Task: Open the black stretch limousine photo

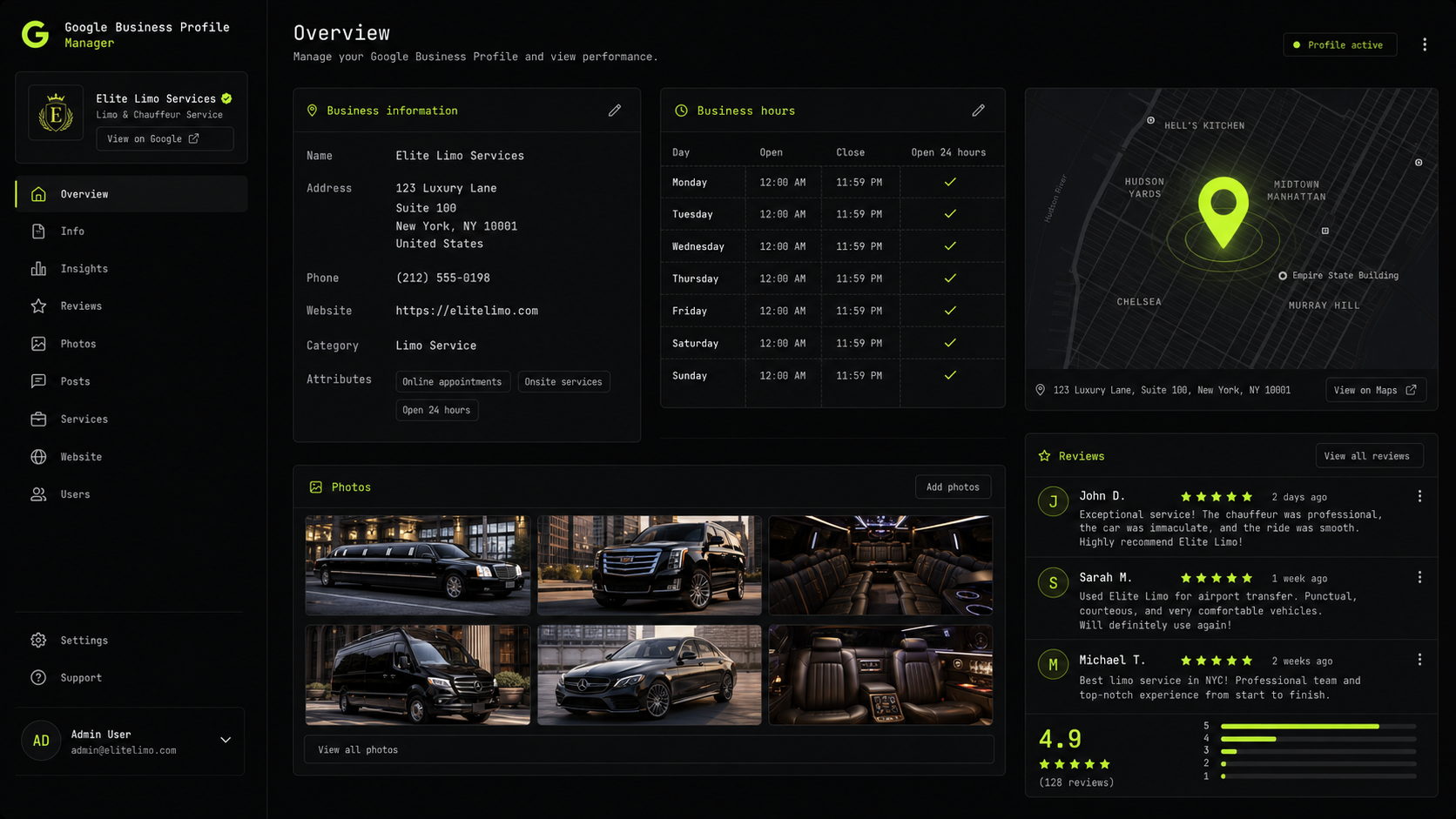Action: (x=418, y=566)
